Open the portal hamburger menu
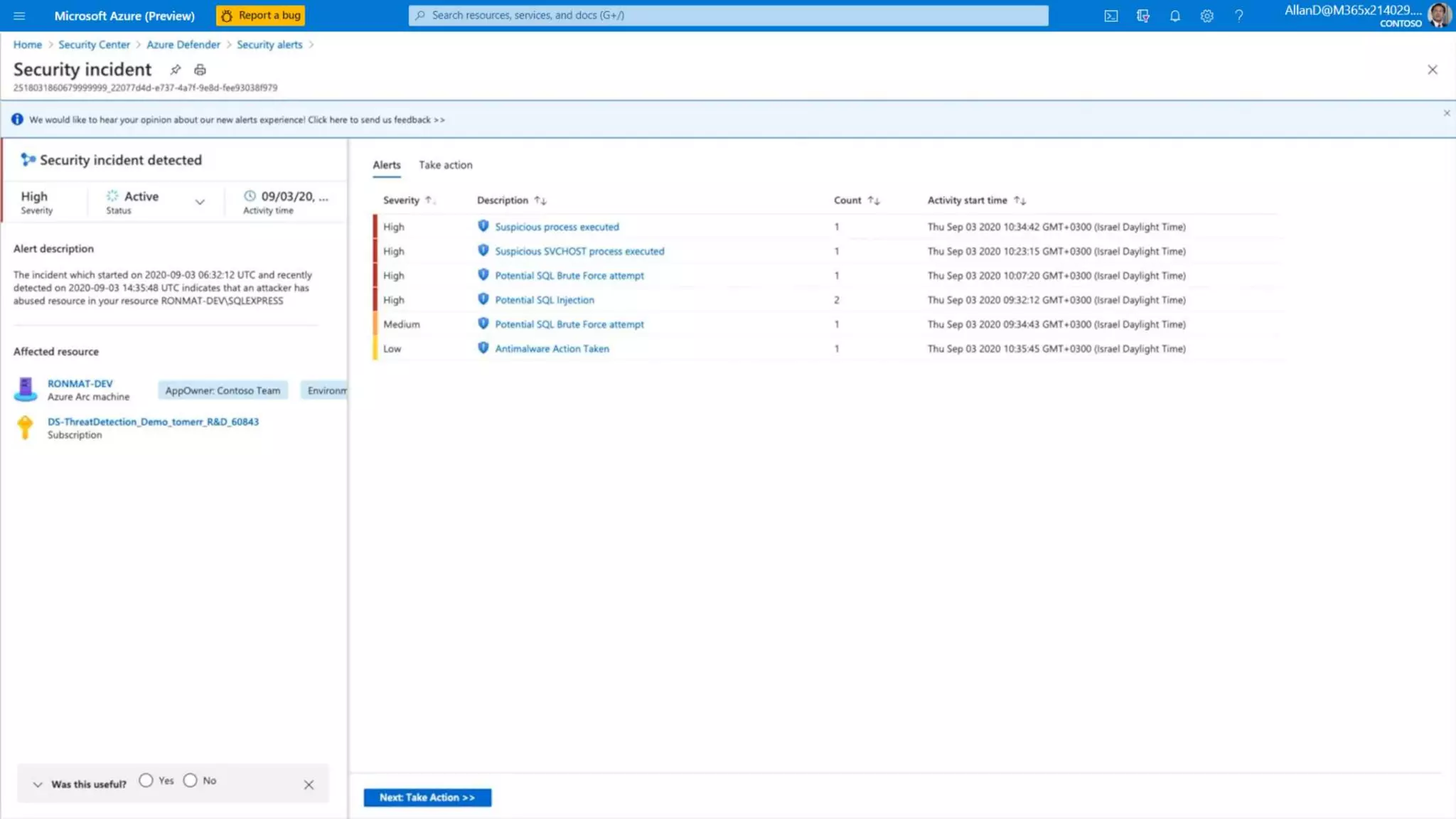This screenshot has height=819, width=1456. coord(19,16)
